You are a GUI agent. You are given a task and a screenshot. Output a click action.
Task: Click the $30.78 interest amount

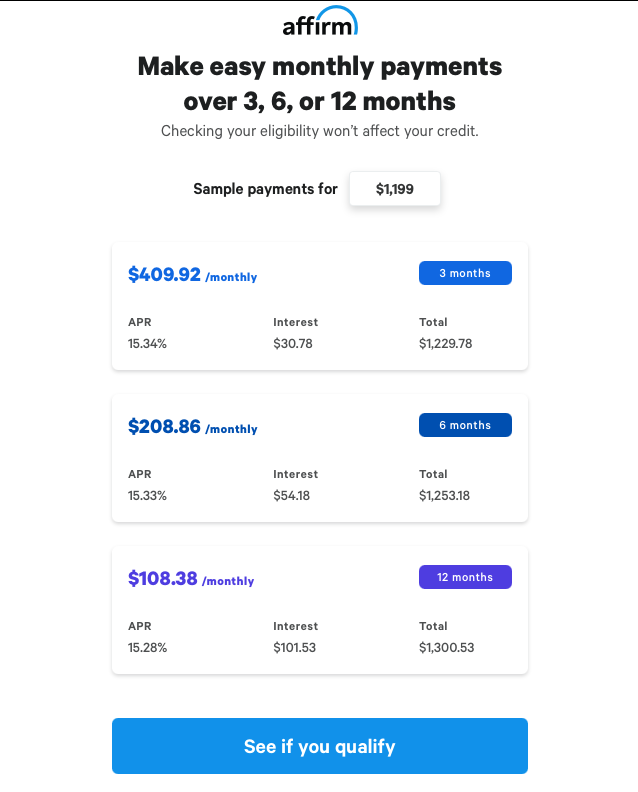293,344
